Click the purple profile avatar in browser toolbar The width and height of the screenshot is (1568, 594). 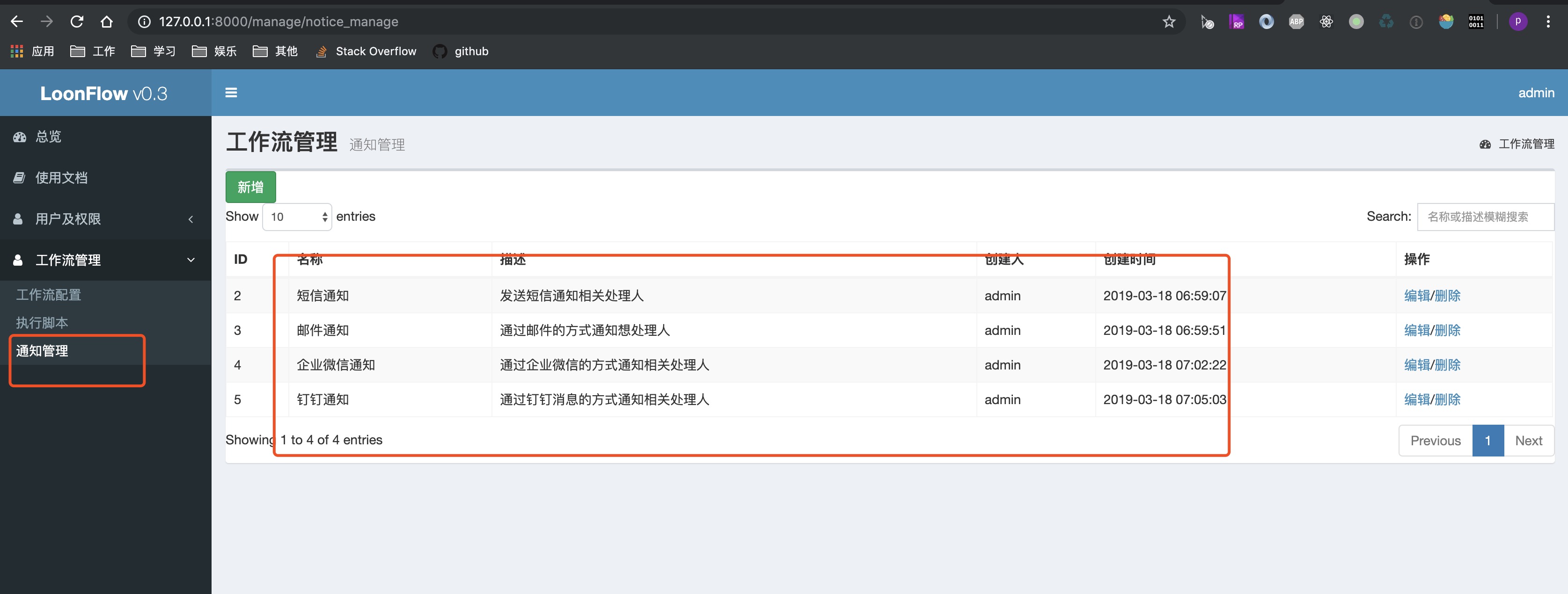click(1518, 21)
